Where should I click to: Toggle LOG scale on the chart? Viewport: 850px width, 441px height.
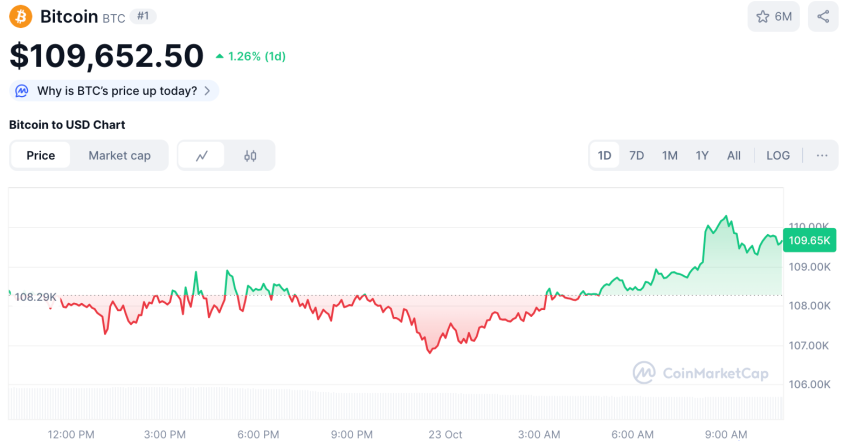point(778,156)
